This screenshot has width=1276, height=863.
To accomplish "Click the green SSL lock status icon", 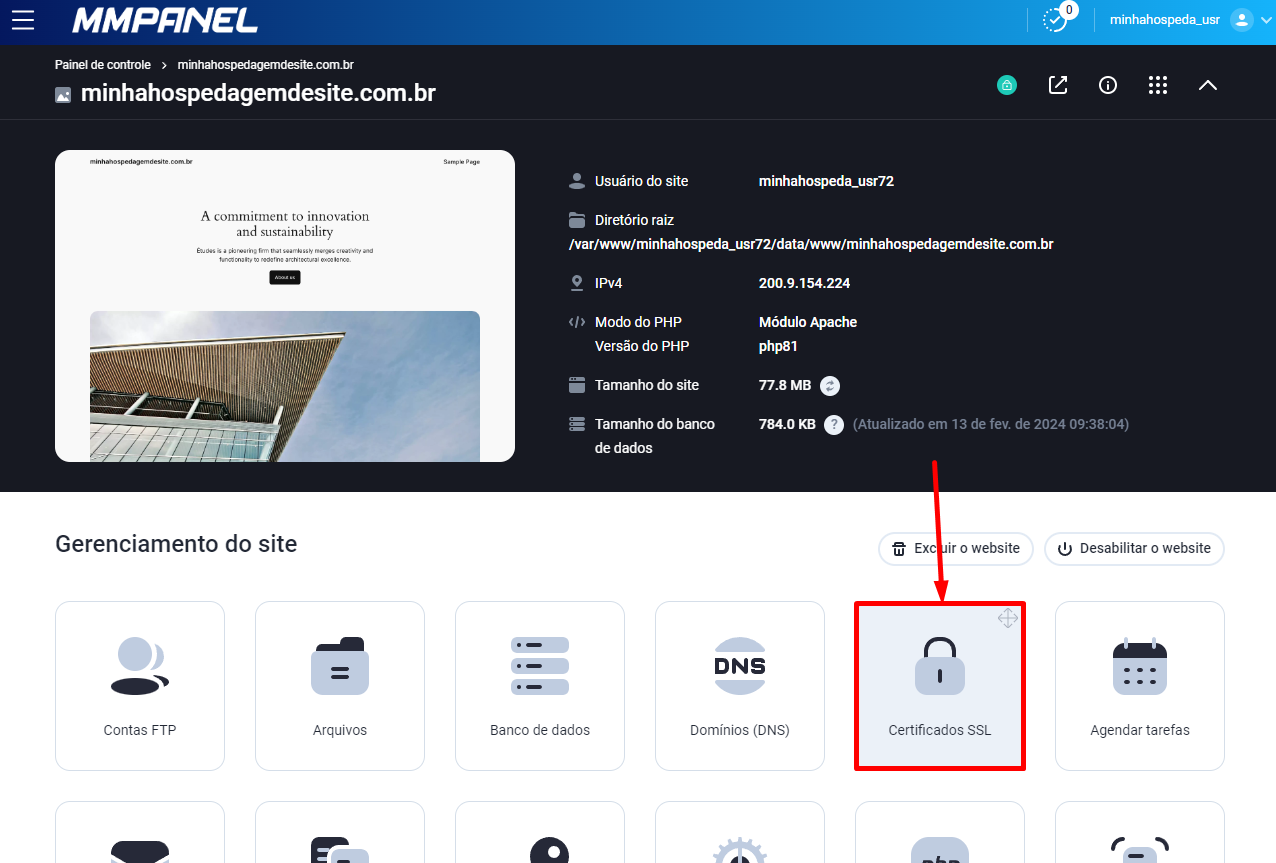I will 1007,85.
